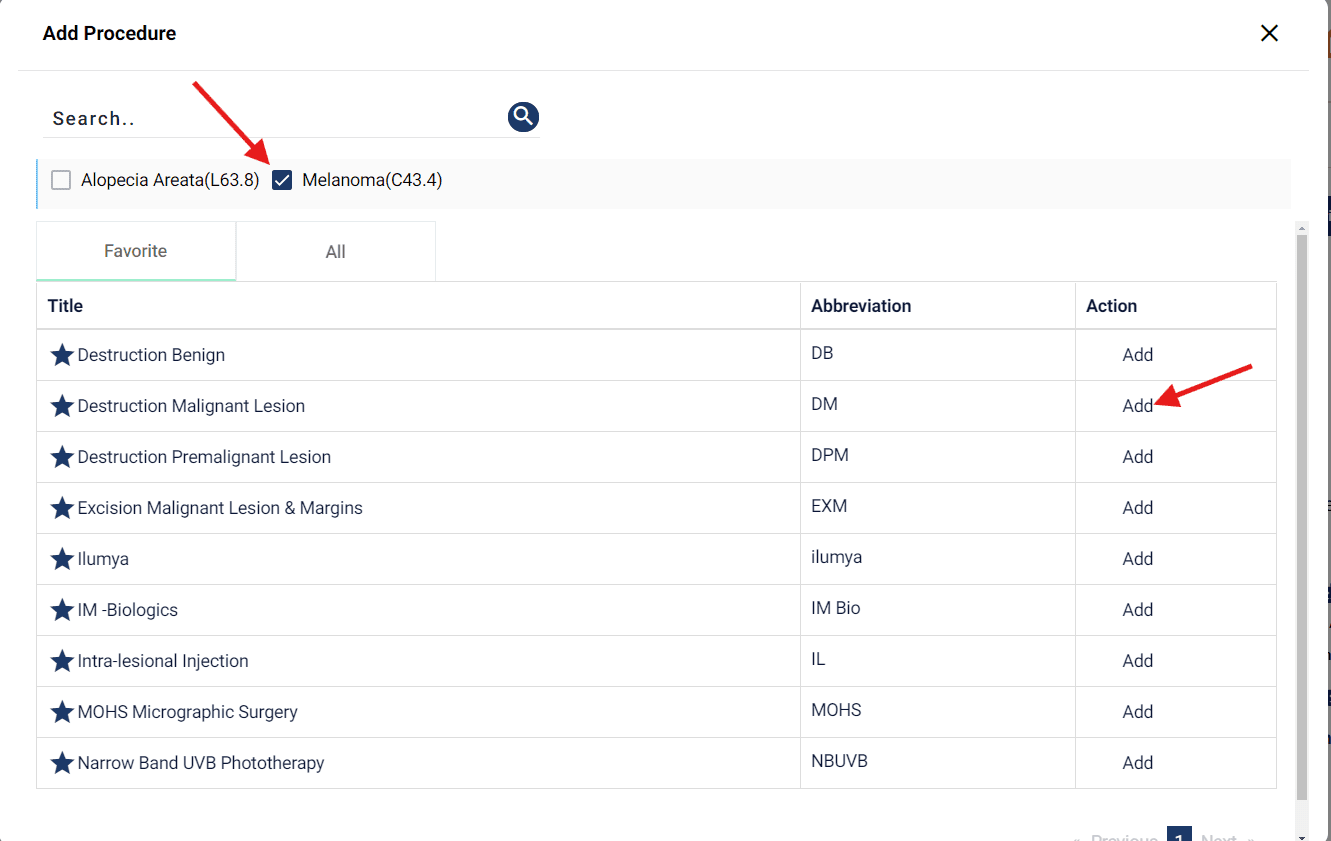1331x841 pixels.
Task: Switch to the All tab
Action: (x=335, y=252)
